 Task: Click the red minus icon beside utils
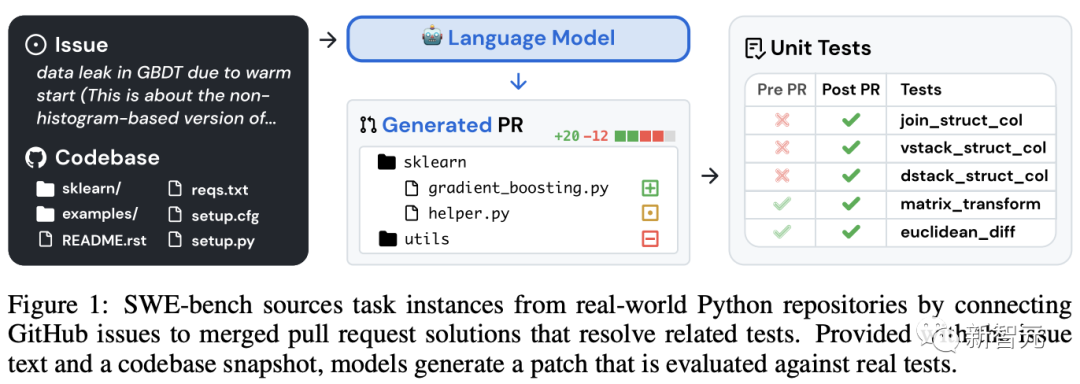pos(650,239)
